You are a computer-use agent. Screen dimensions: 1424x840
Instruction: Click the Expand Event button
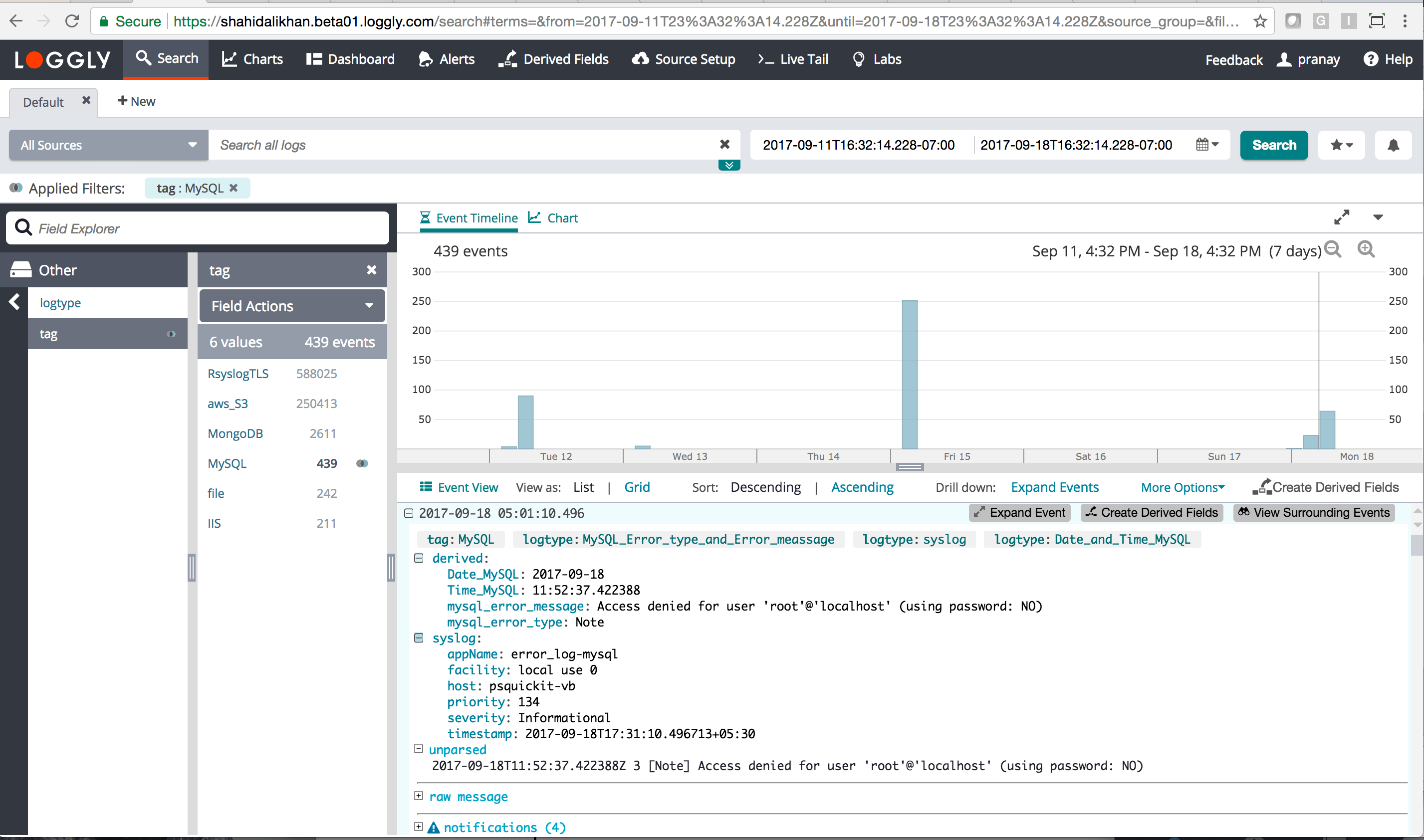[1018, 513]
